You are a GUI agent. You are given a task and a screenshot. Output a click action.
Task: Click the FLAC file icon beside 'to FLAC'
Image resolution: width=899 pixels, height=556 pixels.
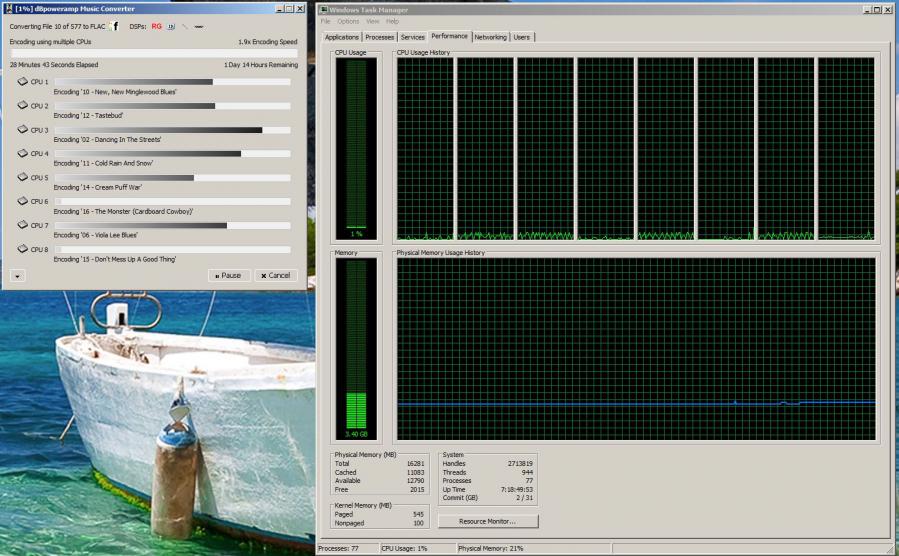115,26
